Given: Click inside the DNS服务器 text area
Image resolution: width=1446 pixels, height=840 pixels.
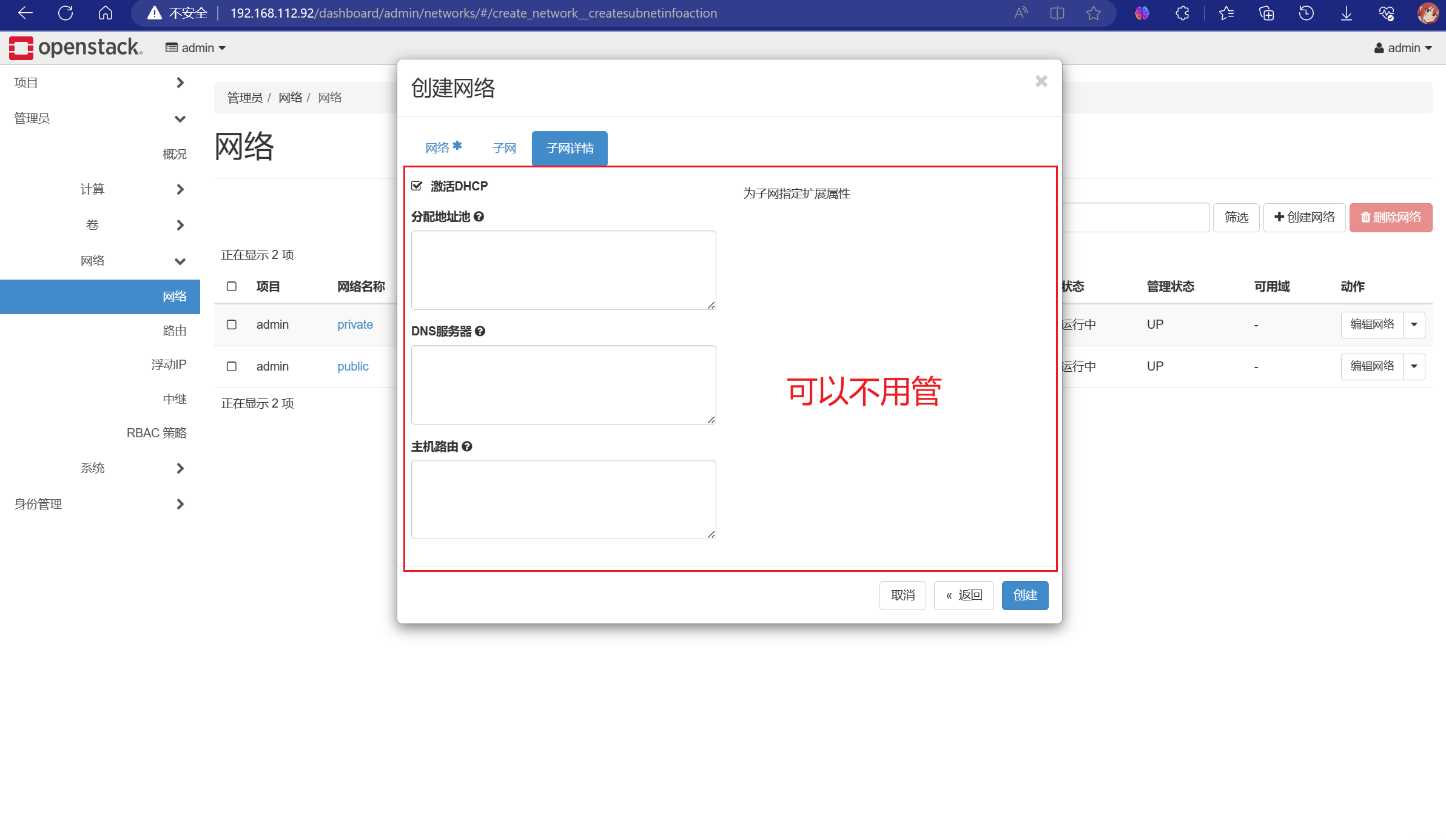Looking at the screenshot, I should pyautogui.click(x=563, y=385).
